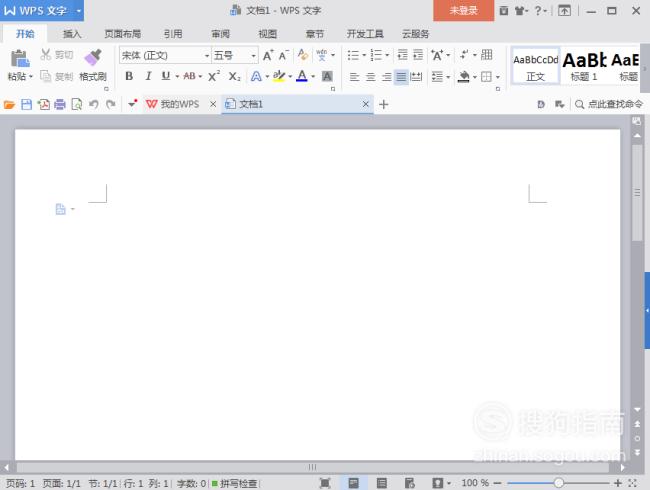The height and width of the screenshot is (490, 650).
Task: Open the show/hide table grid icon
Action: pyautogui.click(x=487, y=55)
